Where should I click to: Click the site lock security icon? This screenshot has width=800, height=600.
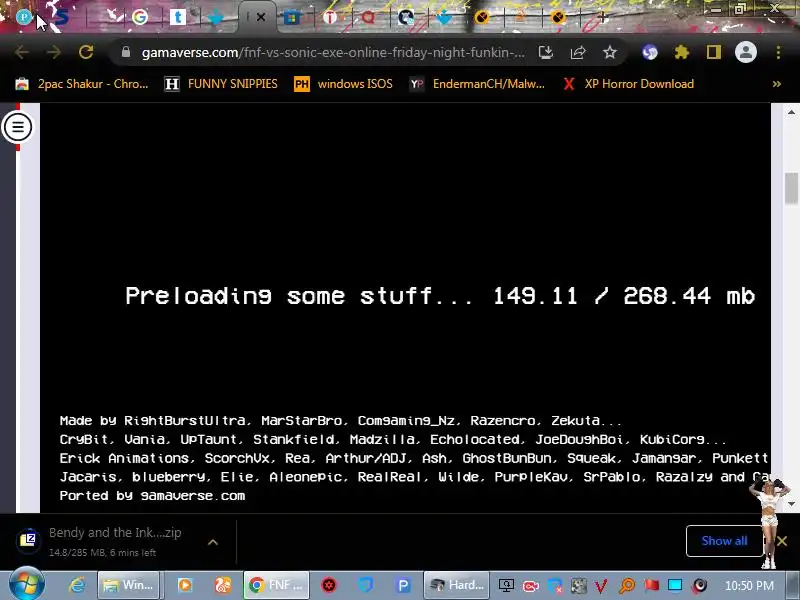pos(126,52)
